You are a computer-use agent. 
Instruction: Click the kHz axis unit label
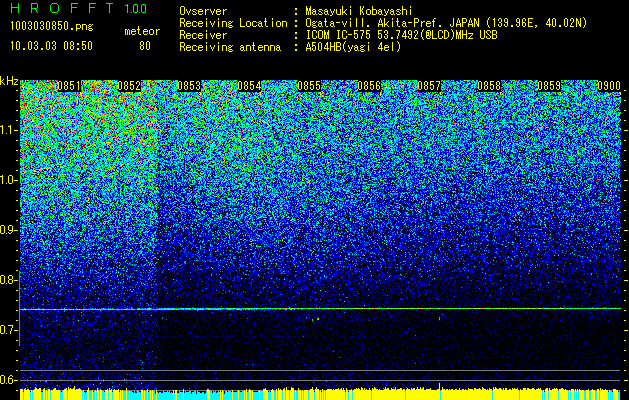tap(9, 81)
